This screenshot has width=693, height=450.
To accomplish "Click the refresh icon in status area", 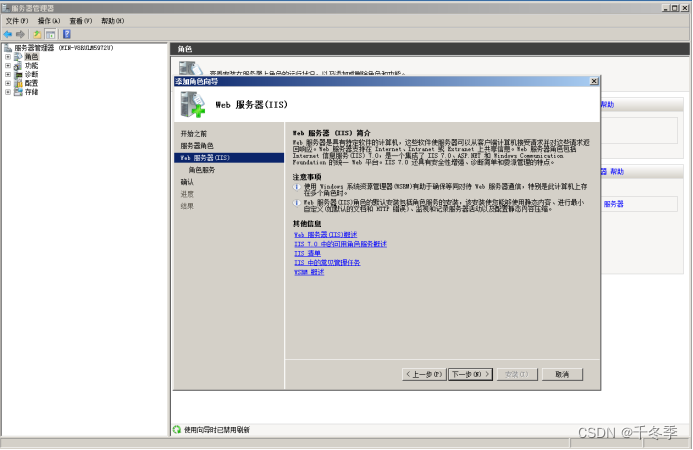I will [x=177, y=429].
